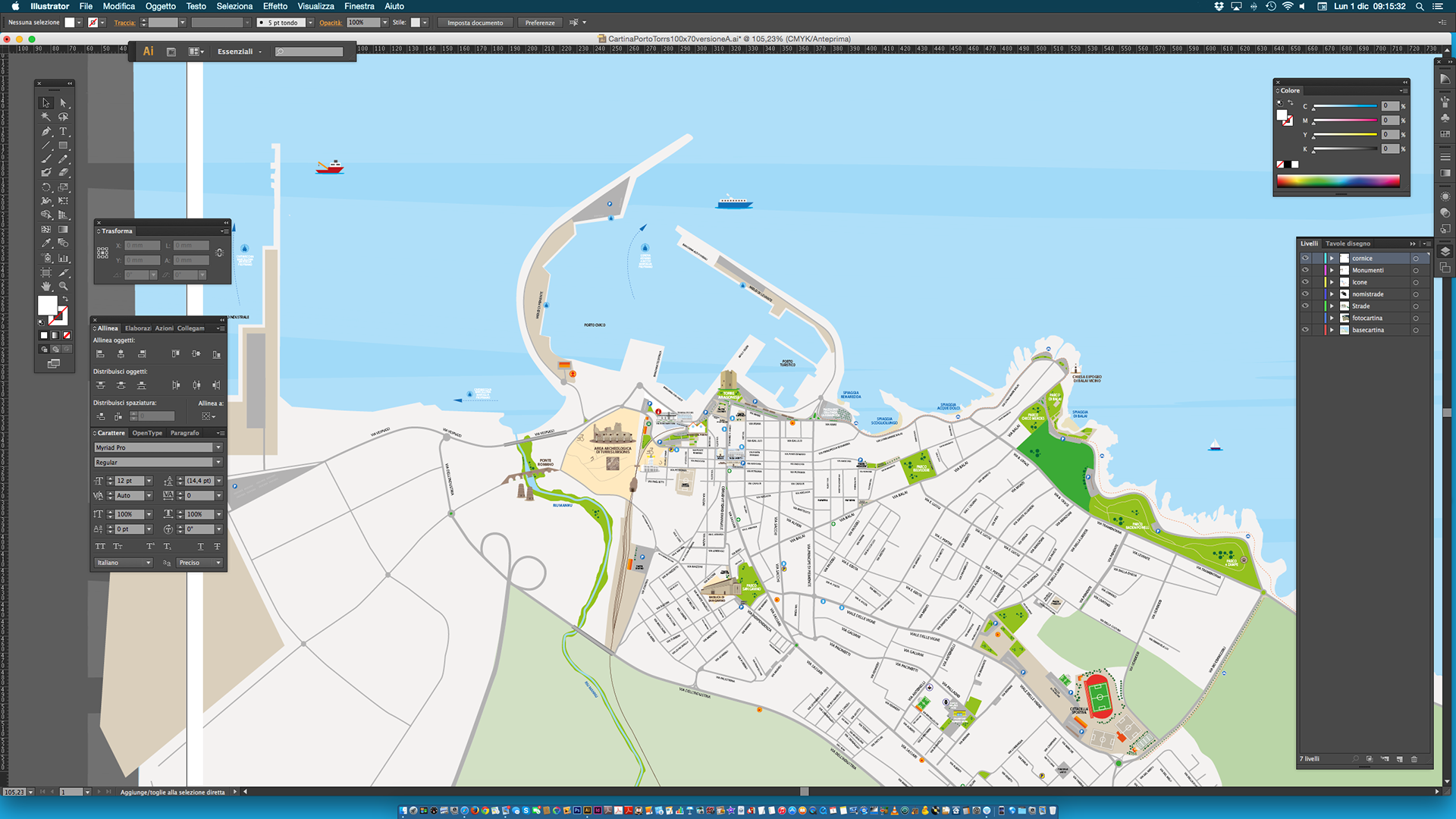1456x819 pixels.
Task: Click the Imposta documento button
Action: (x=475, y=23)
